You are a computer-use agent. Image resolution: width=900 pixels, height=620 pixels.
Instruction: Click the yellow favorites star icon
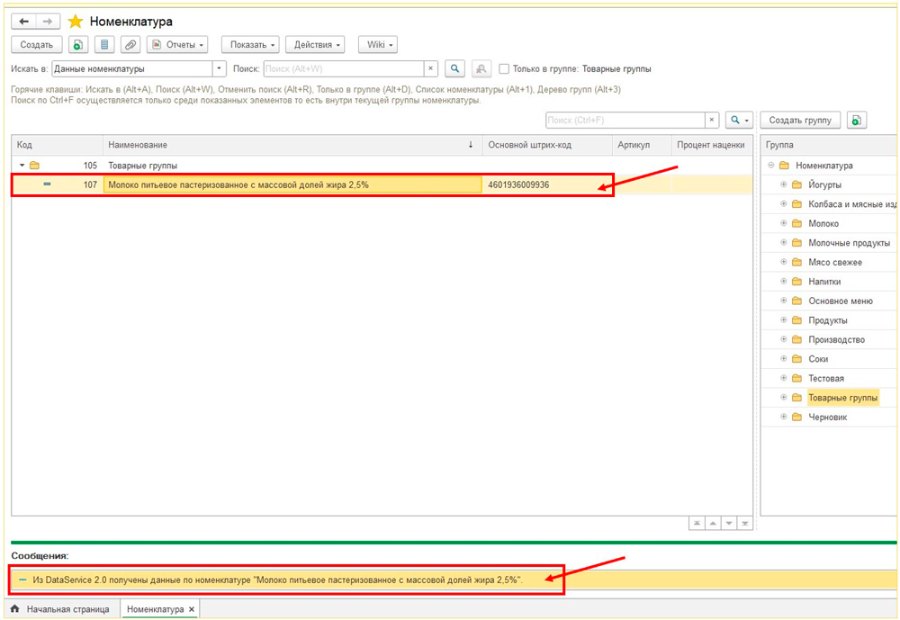[x=75, y=22]
